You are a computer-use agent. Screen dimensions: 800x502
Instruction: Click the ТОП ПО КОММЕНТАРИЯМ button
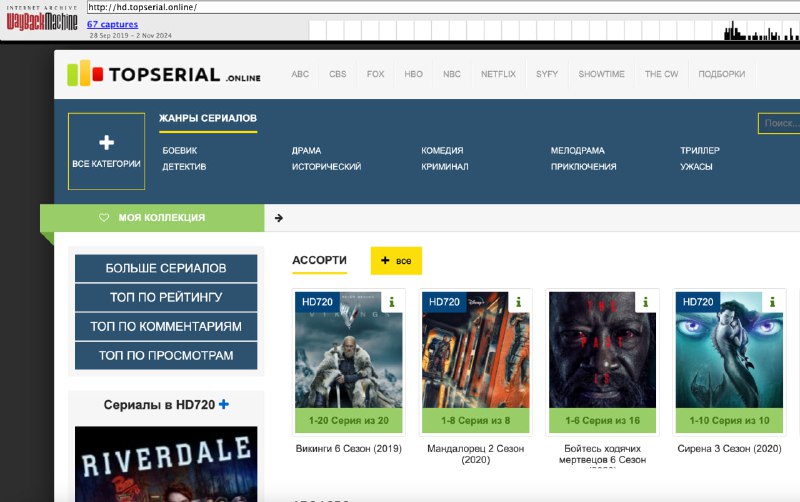point(166,327)
